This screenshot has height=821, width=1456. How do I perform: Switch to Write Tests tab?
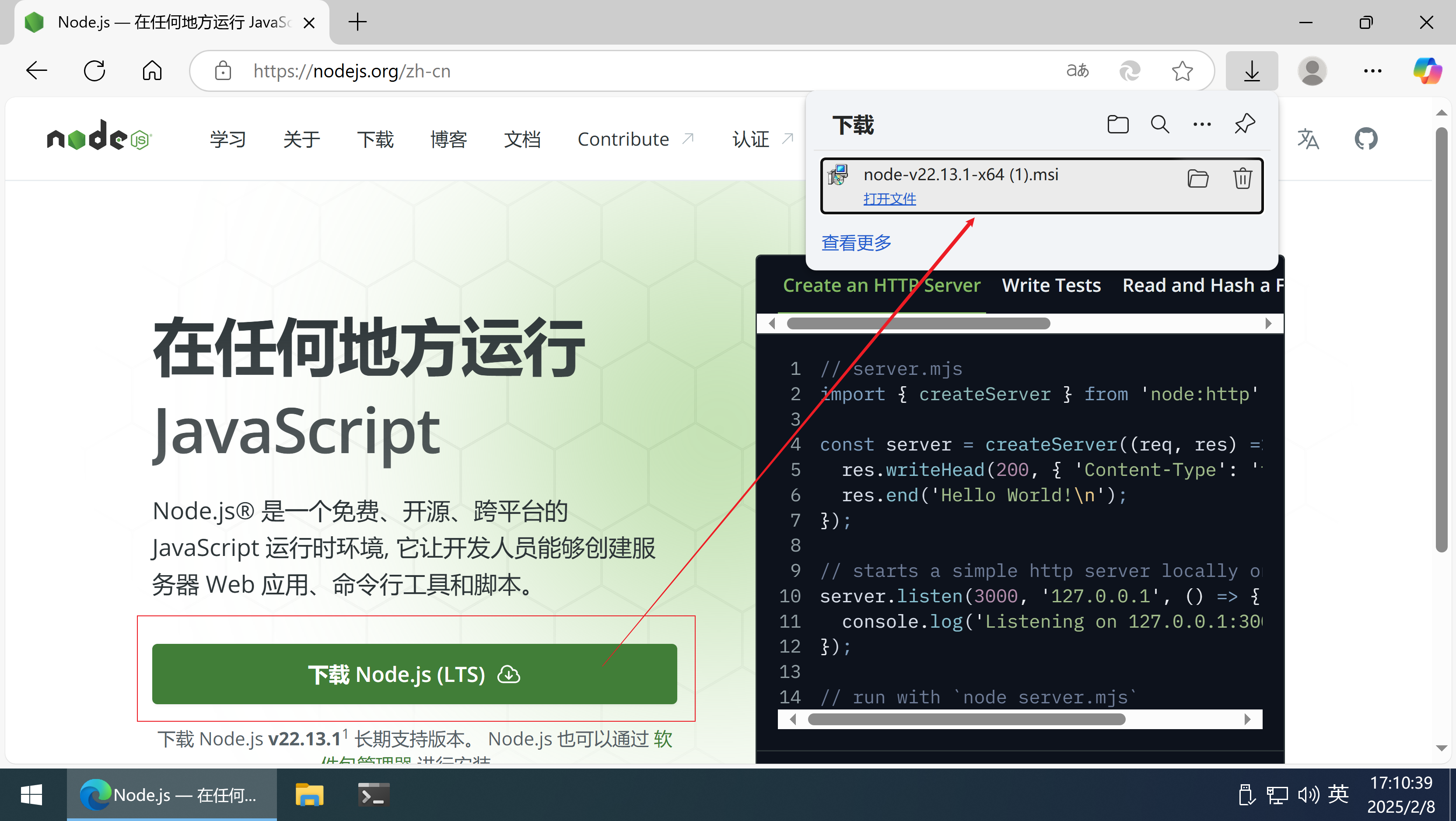point(1052,285)
